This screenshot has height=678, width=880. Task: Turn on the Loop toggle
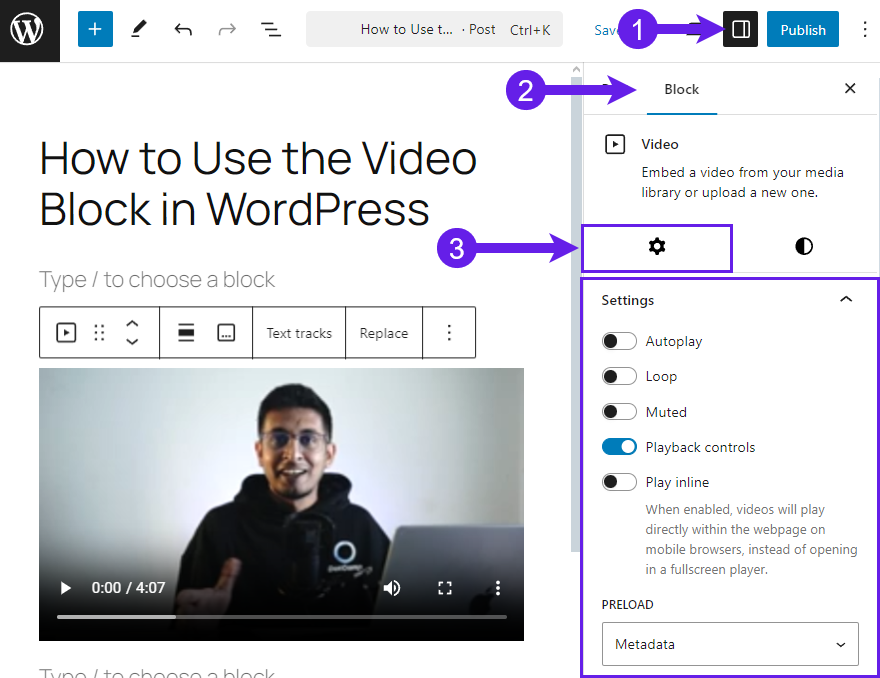coord(619,376)
